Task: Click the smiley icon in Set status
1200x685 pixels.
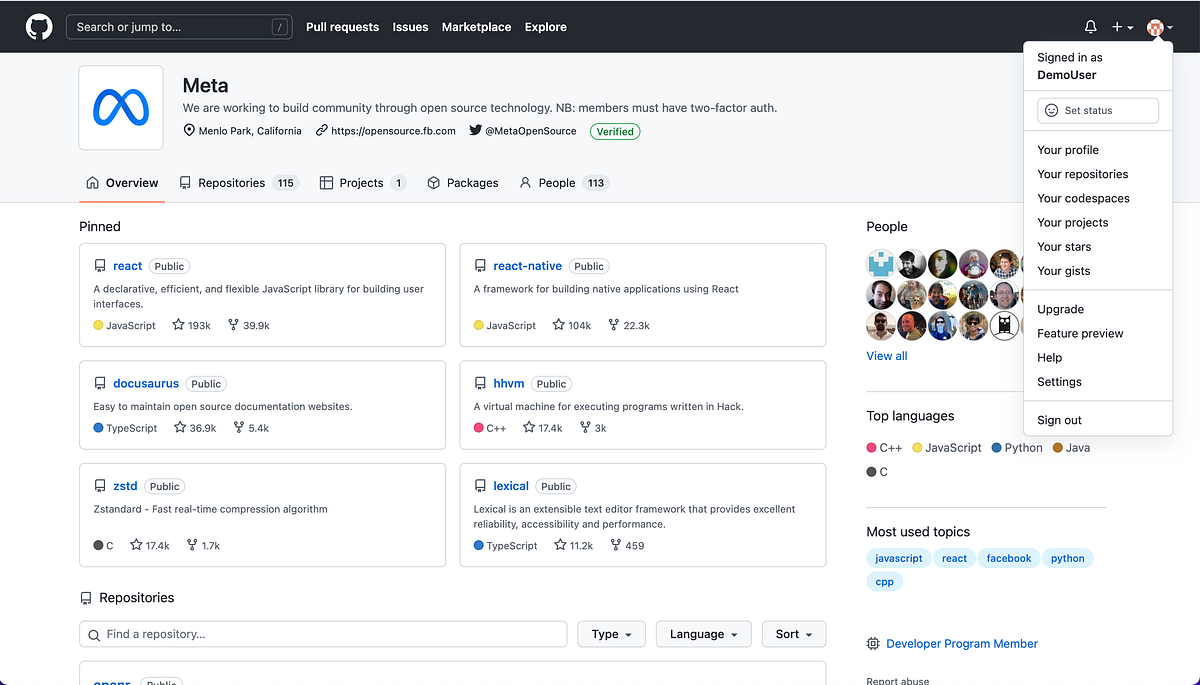Action: pyautogui.click(x=1049, y=110)
